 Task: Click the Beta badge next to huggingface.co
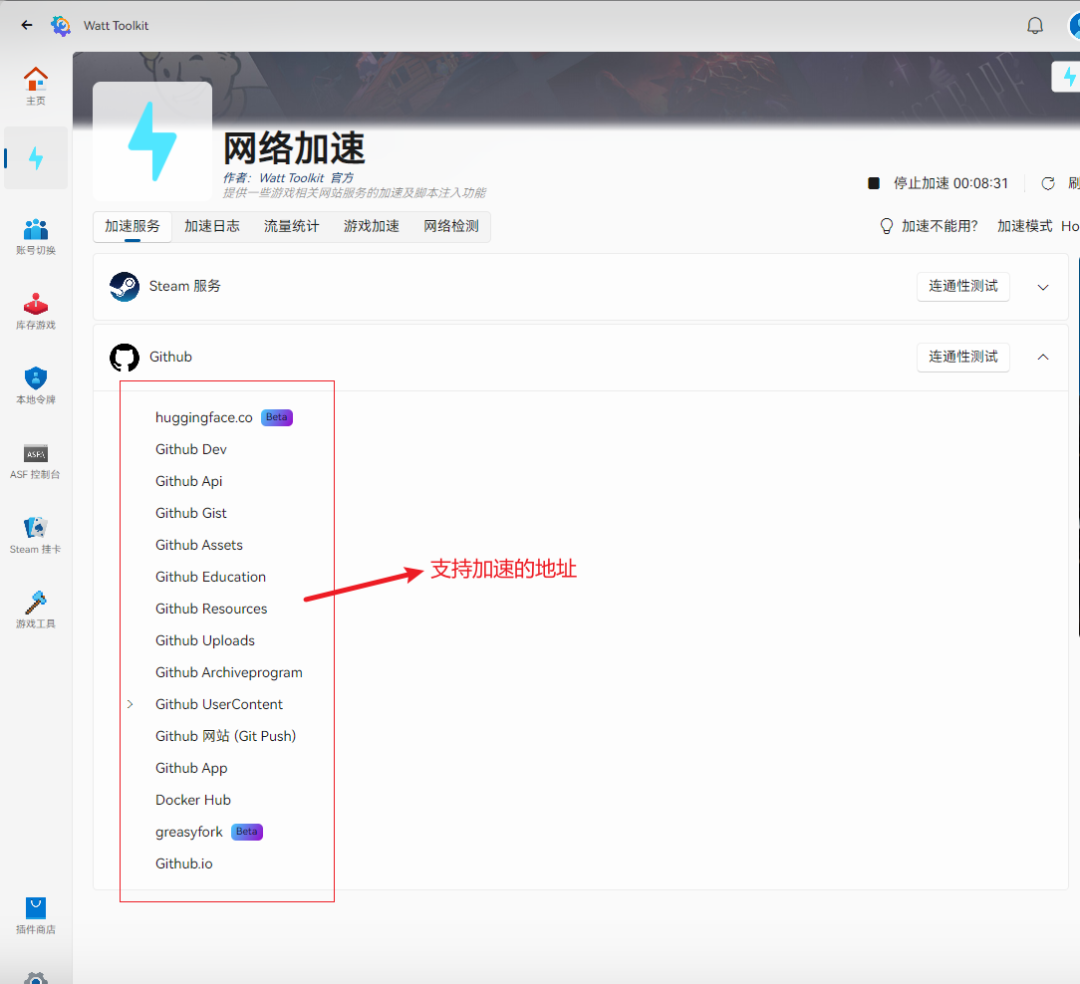277,417
